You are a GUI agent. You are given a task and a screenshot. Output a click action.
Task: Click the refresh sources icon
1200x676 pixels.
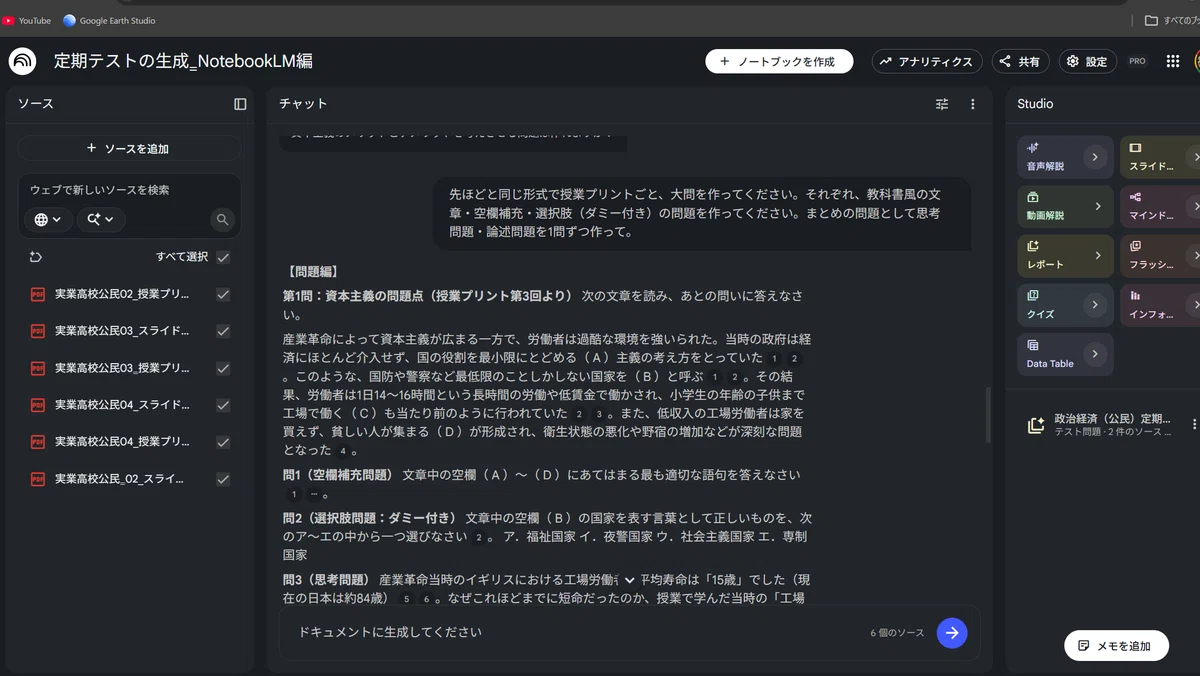pyautogui.click(x=35, y=257)
